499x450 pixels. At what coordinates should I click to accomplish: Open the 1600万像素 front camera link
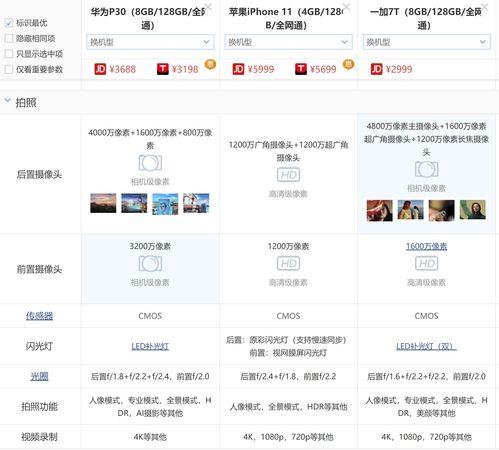(426, 246)
